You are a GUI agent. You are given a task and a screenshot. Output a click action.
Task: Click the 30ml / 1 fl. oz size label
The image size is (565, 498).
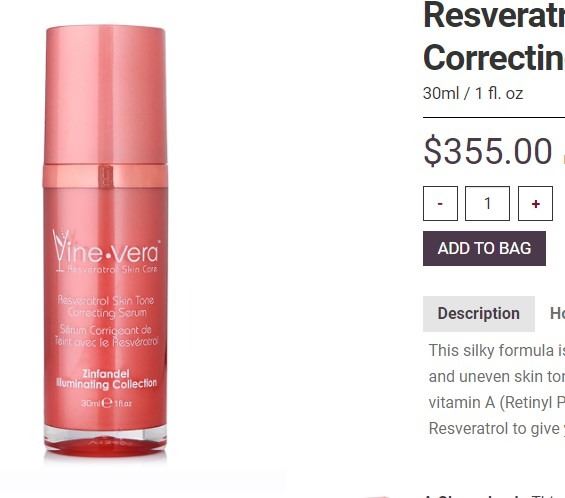point(473,94)
